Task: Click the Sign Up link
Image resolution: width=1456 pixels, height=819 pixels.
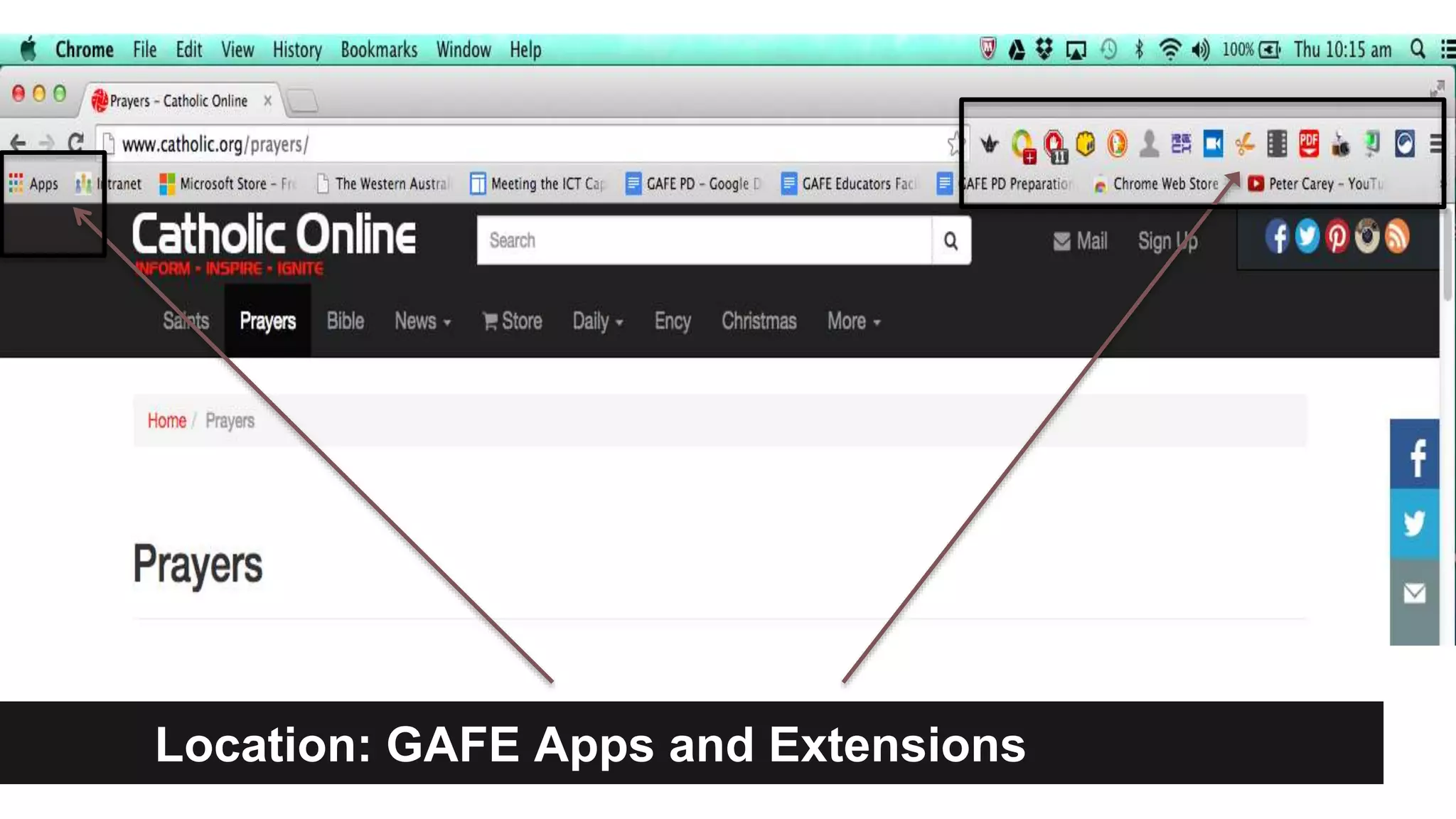Action: point(1168,242)
